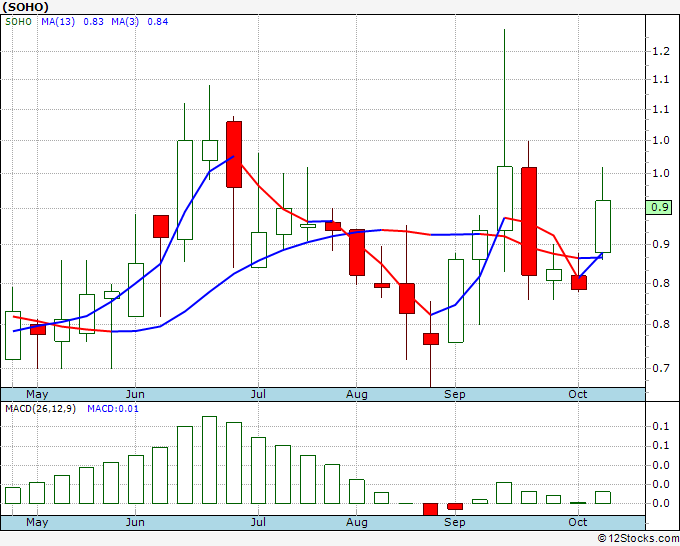Select the first green candle before May
The height and width of the screenshot is (546, 680).
pyautogui.click(x=13, y=335)
